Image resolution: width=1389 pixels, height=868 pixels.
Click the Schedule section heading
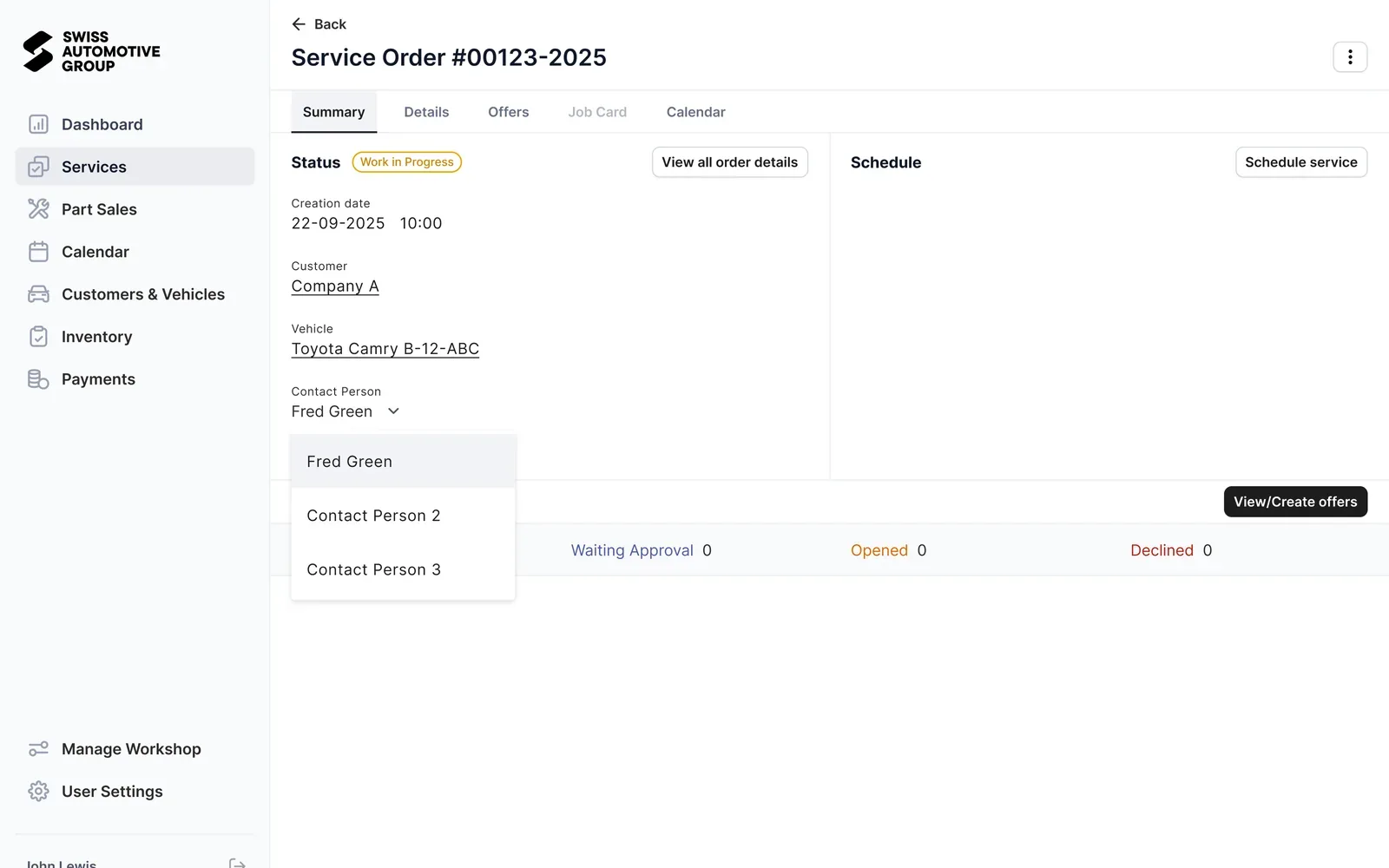point(885,162)
